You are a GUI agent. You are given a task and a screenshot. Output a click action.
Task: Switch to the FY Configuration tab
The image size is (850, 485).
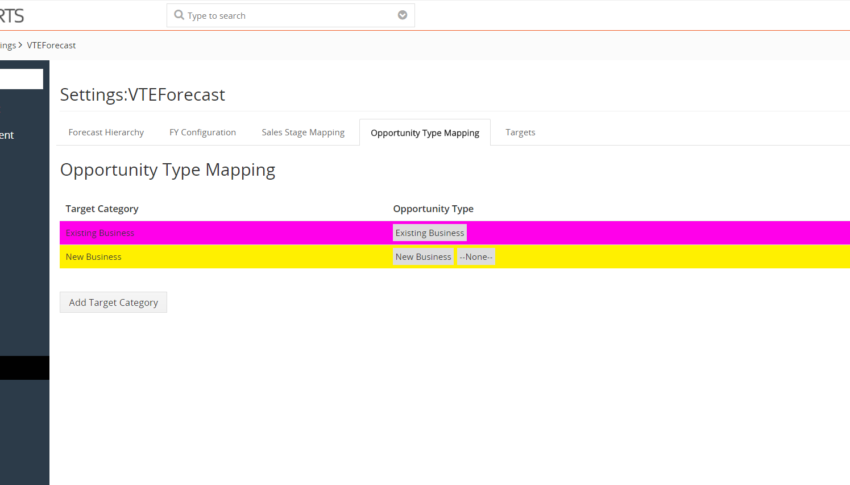[203, 132]
